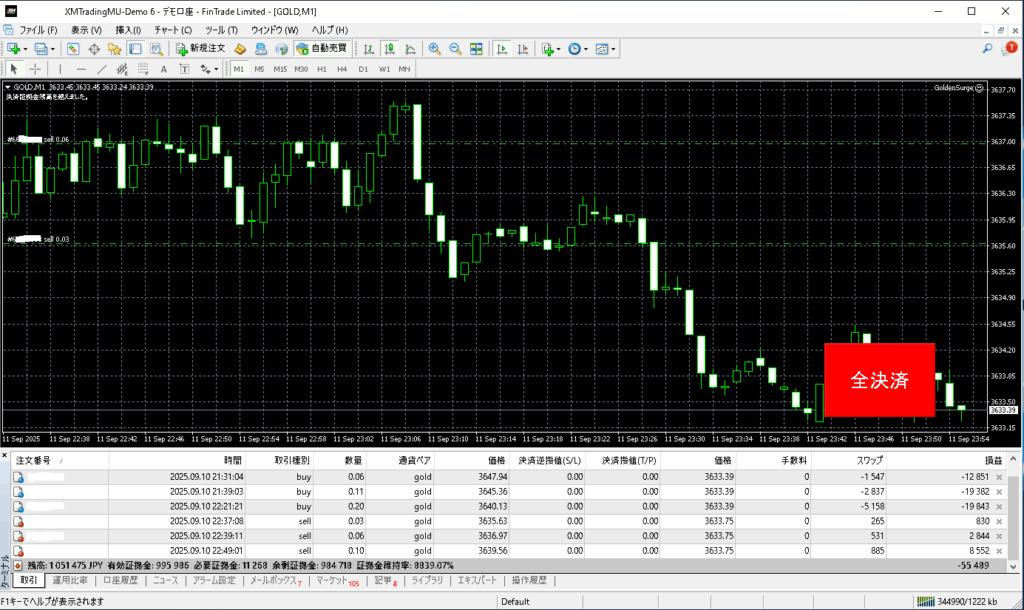The width and height of the screenshot is (1024, 610).
Task: Open the チャート (Chart) menu
Action: coord(172,30)
